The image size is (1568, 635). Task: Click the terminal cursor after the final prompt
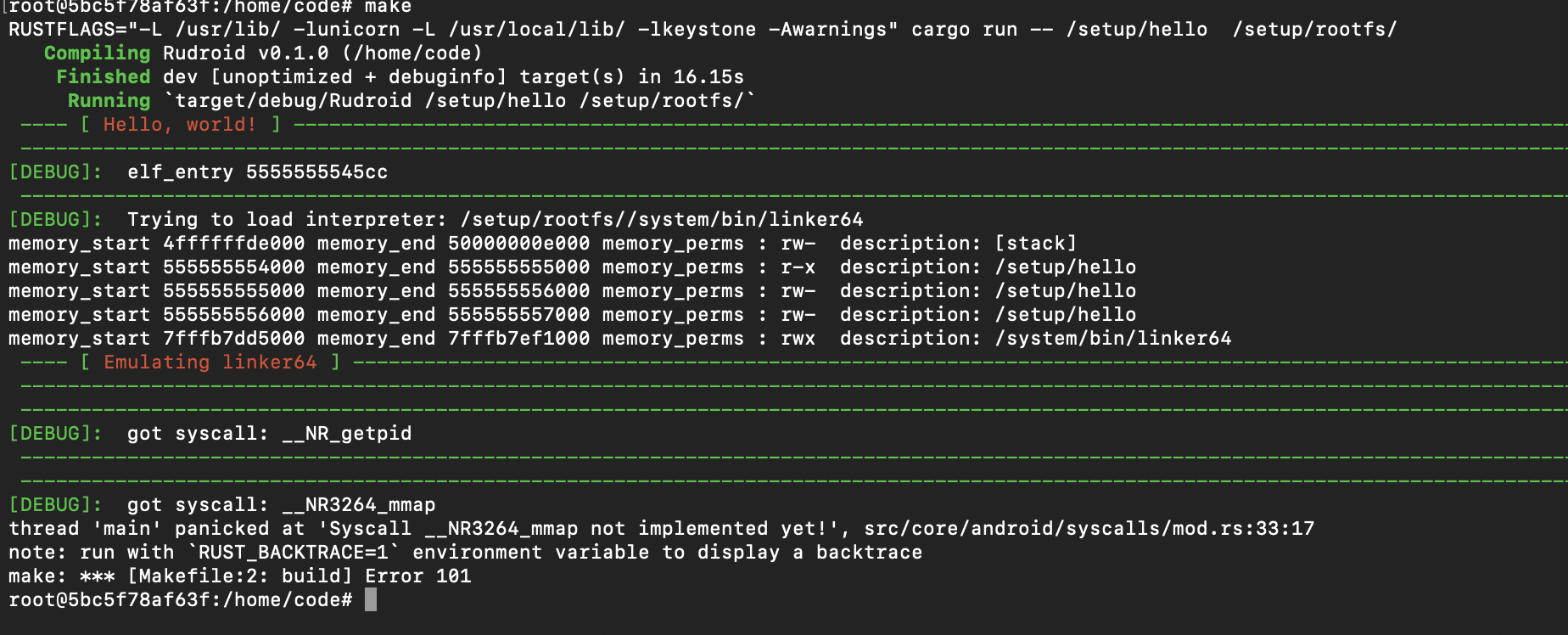[x=371, y=599]
